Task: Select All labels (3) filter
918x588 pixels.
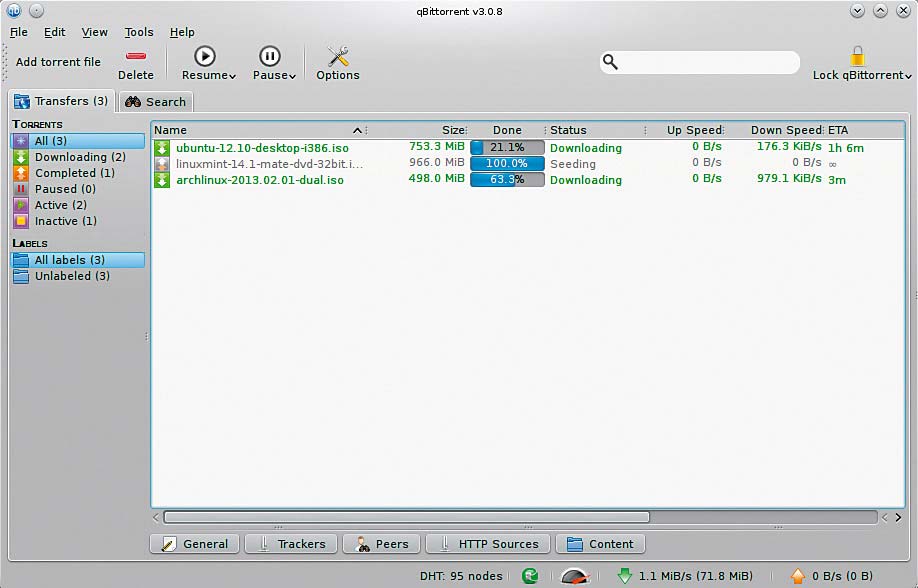Action: coord(77,260)
